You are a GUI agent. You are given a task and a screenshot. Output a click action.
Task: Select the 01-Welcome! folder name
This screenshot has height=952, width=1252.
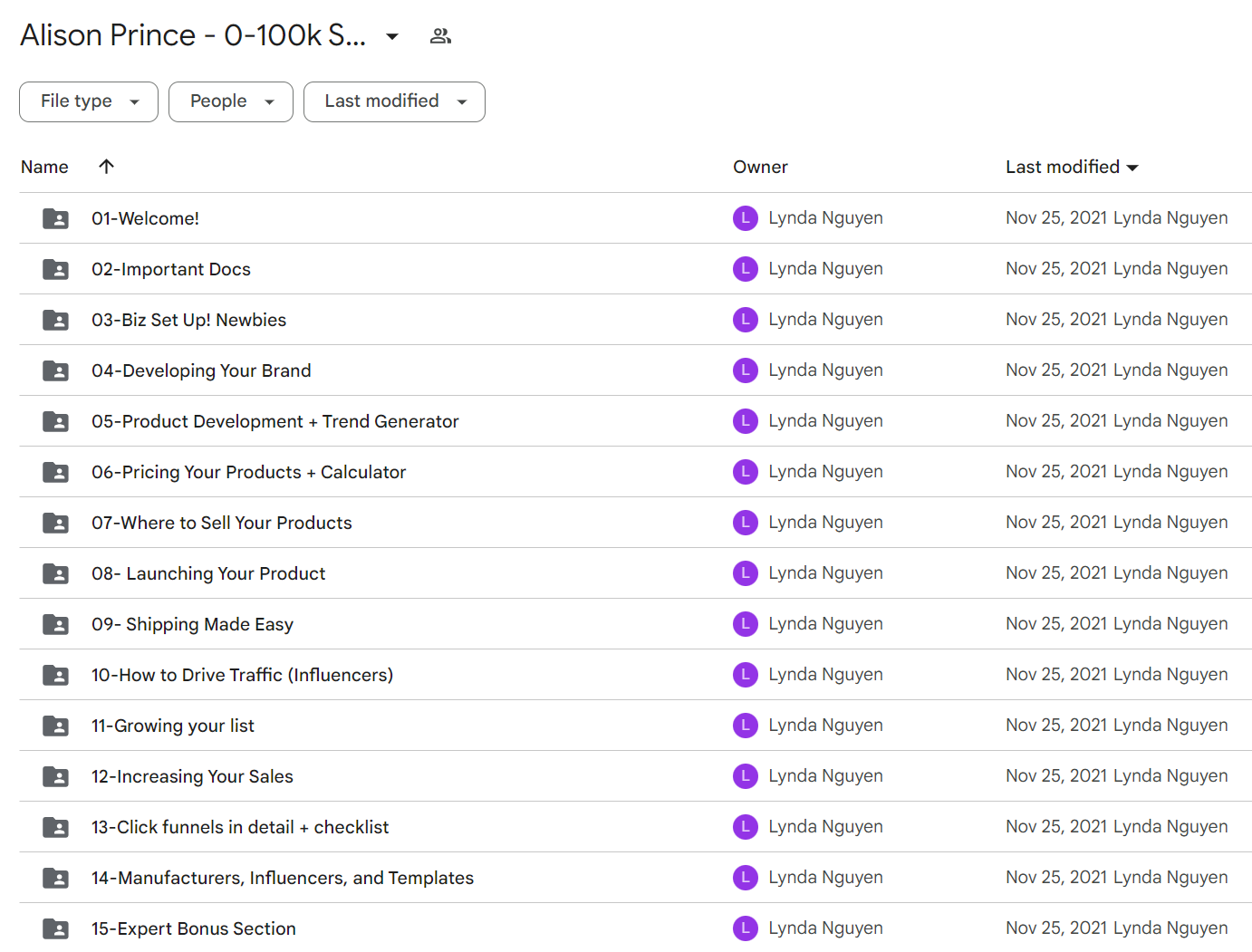point(145,218)
